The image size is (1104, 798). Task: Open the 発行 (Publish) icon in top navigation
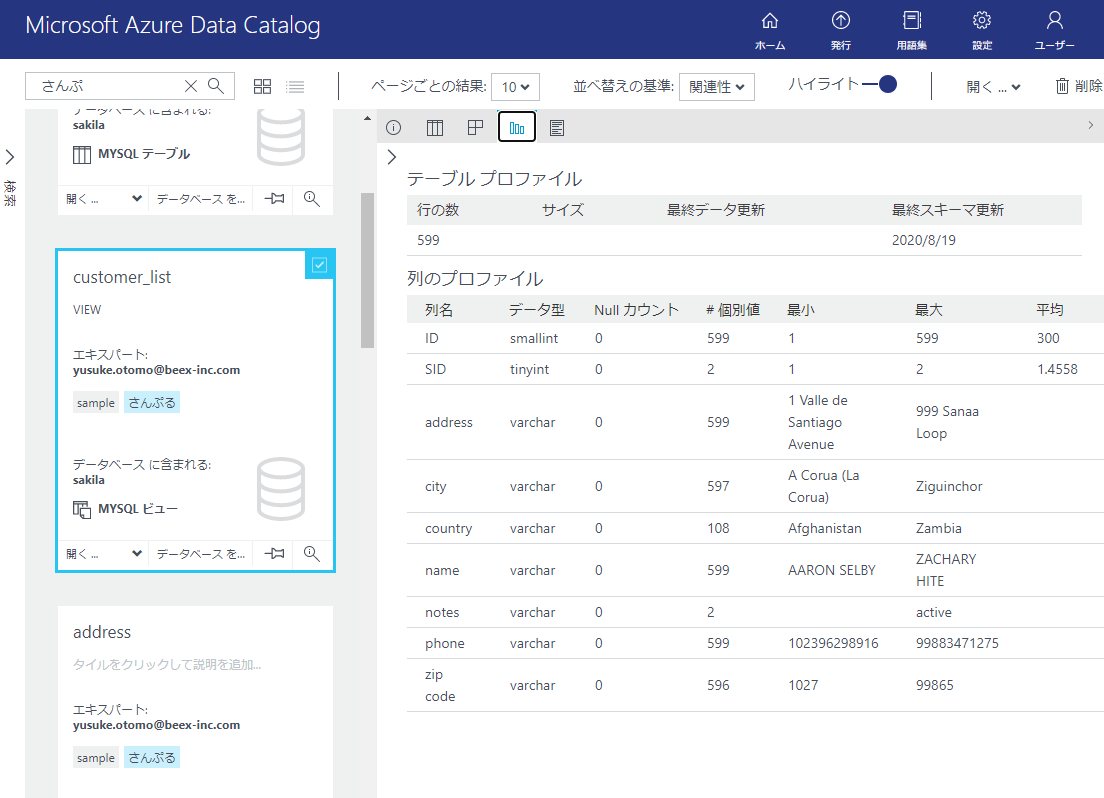tap(840, 29)
